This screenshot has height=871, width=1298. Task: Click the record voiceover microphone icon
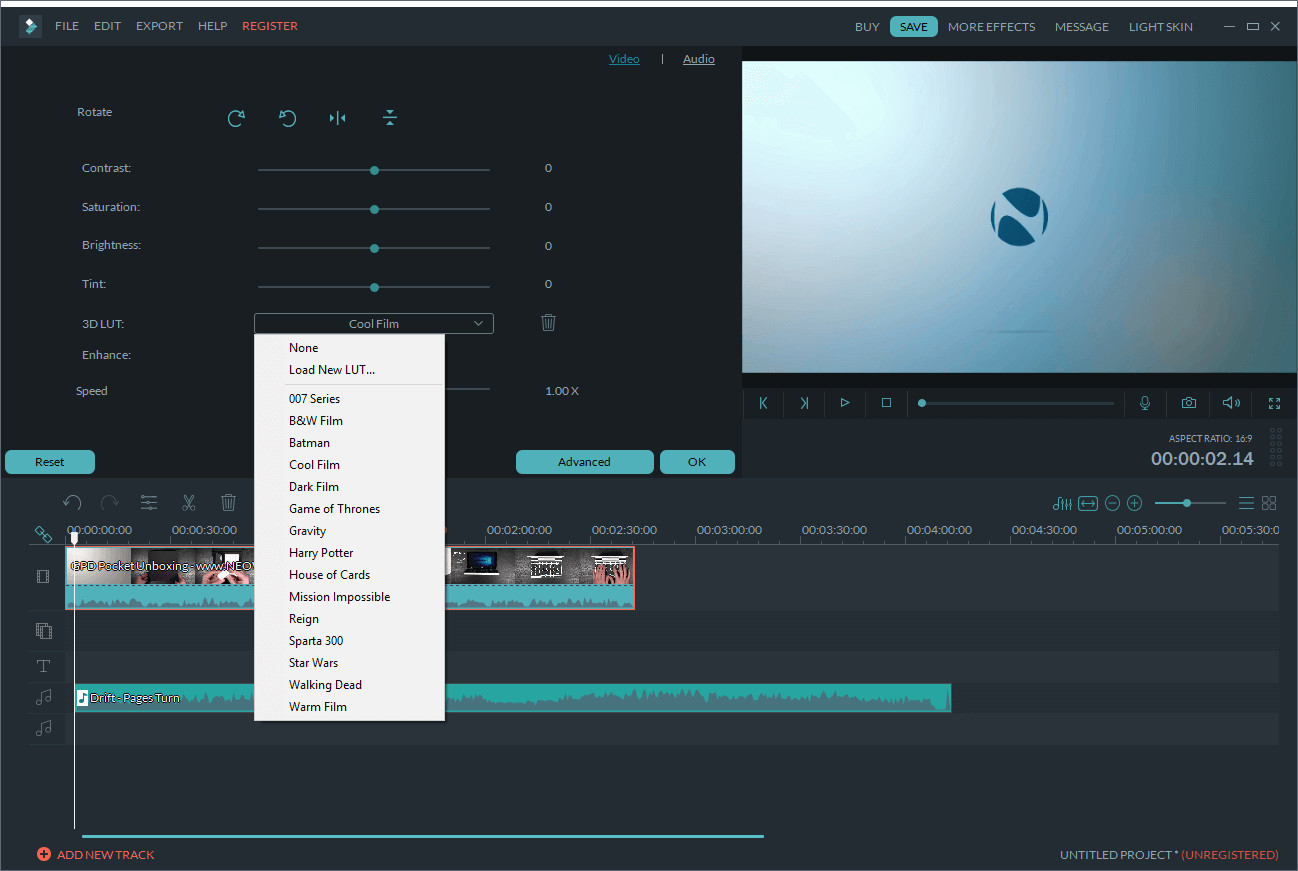(1145, 403)
